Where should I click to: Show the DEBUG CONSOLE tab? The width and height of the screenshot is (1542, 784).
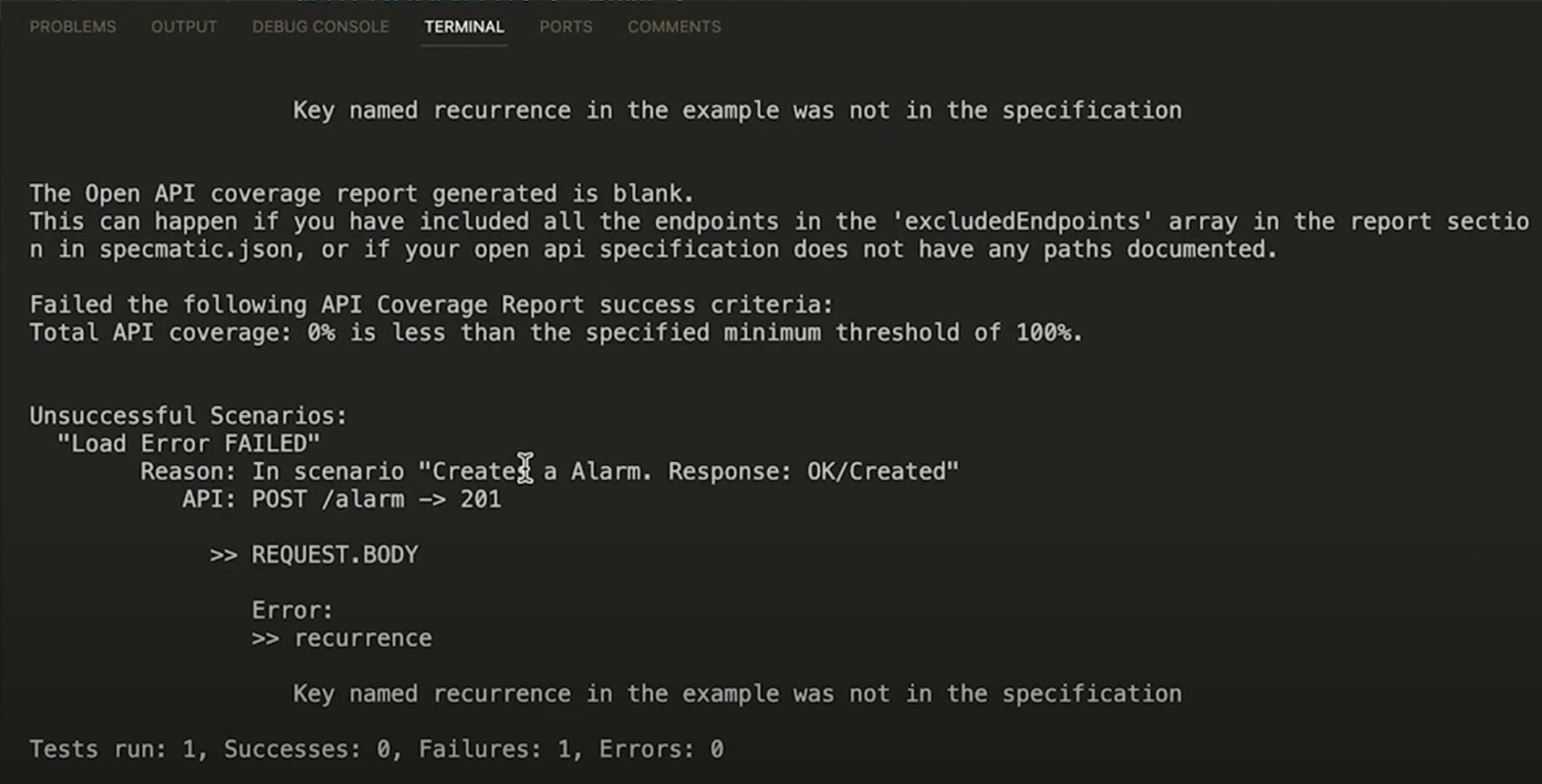click(320, 27)
